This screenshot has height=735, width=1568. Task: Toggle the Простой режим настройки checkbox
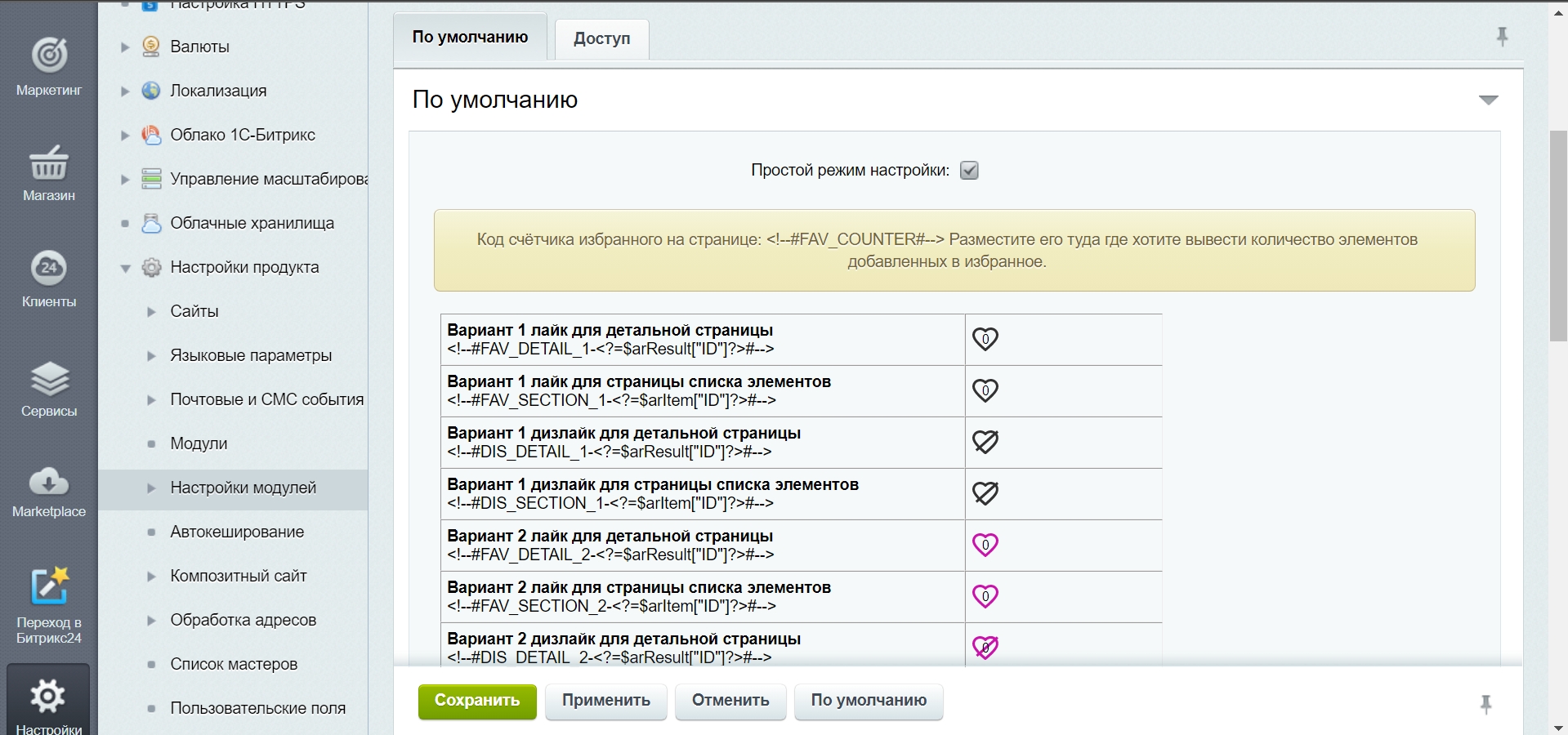pyautogui.click(x=969, y=171)
